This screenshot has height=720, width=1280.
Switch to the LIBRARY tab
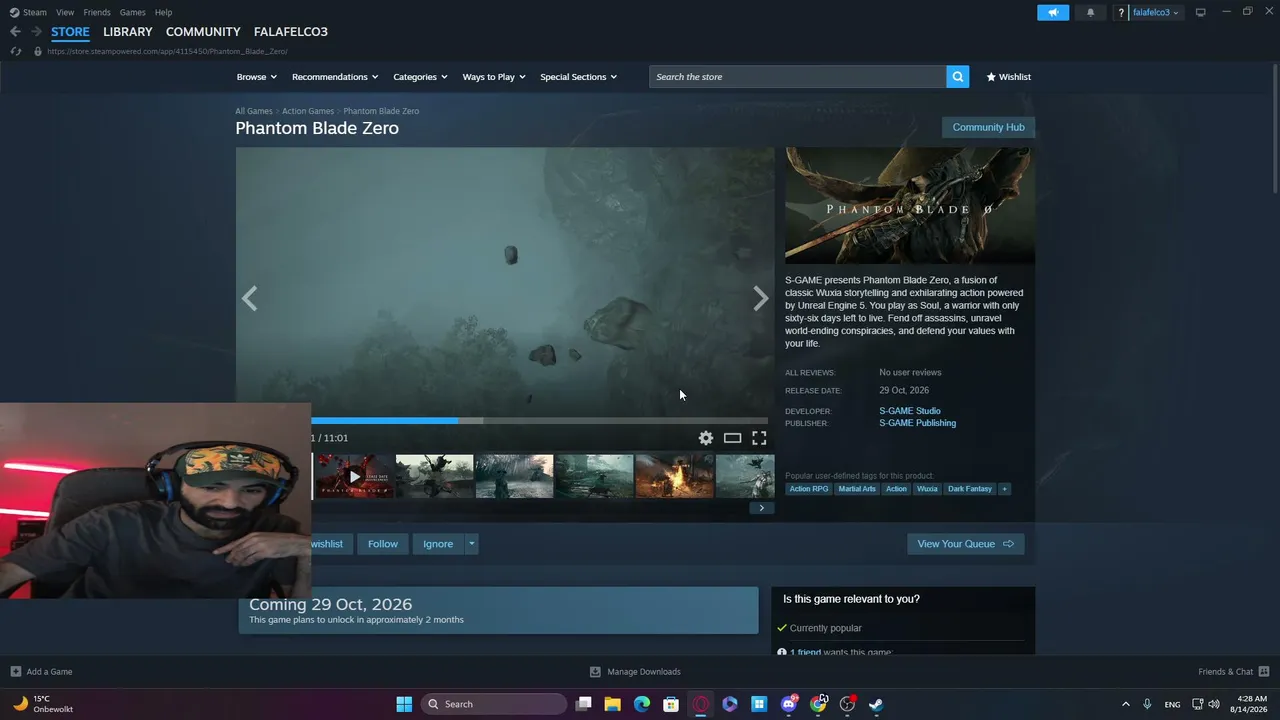(x=128, y=32)
